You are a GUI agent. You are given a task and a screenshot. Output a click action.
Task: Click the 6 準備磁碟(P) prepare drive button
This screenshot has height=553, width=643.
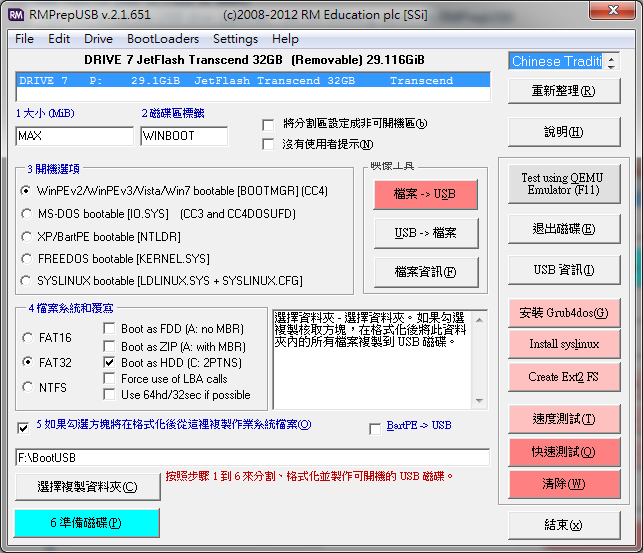coord(87,523)
